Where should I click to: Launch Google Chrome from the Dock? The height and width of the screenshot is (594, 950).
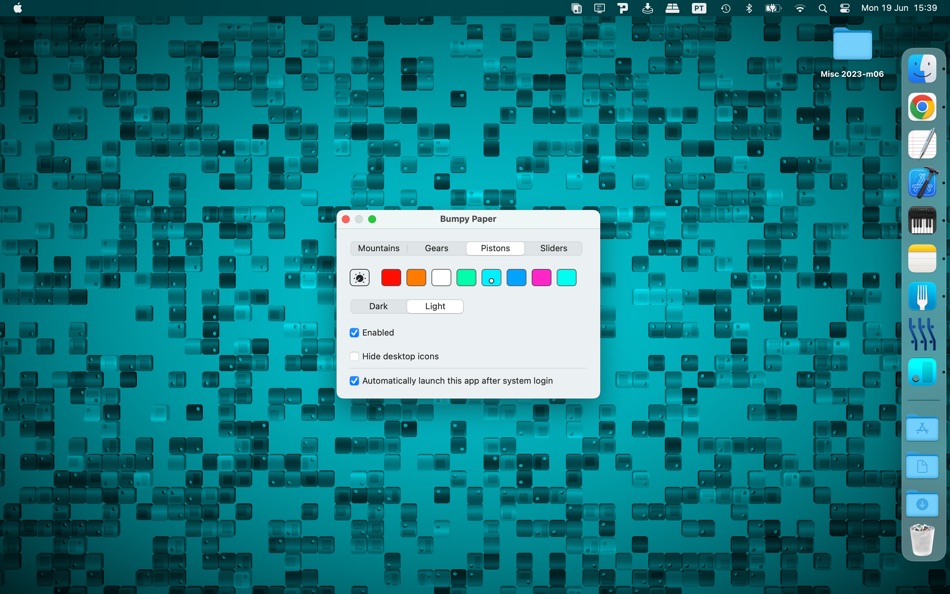pos(922,106)
